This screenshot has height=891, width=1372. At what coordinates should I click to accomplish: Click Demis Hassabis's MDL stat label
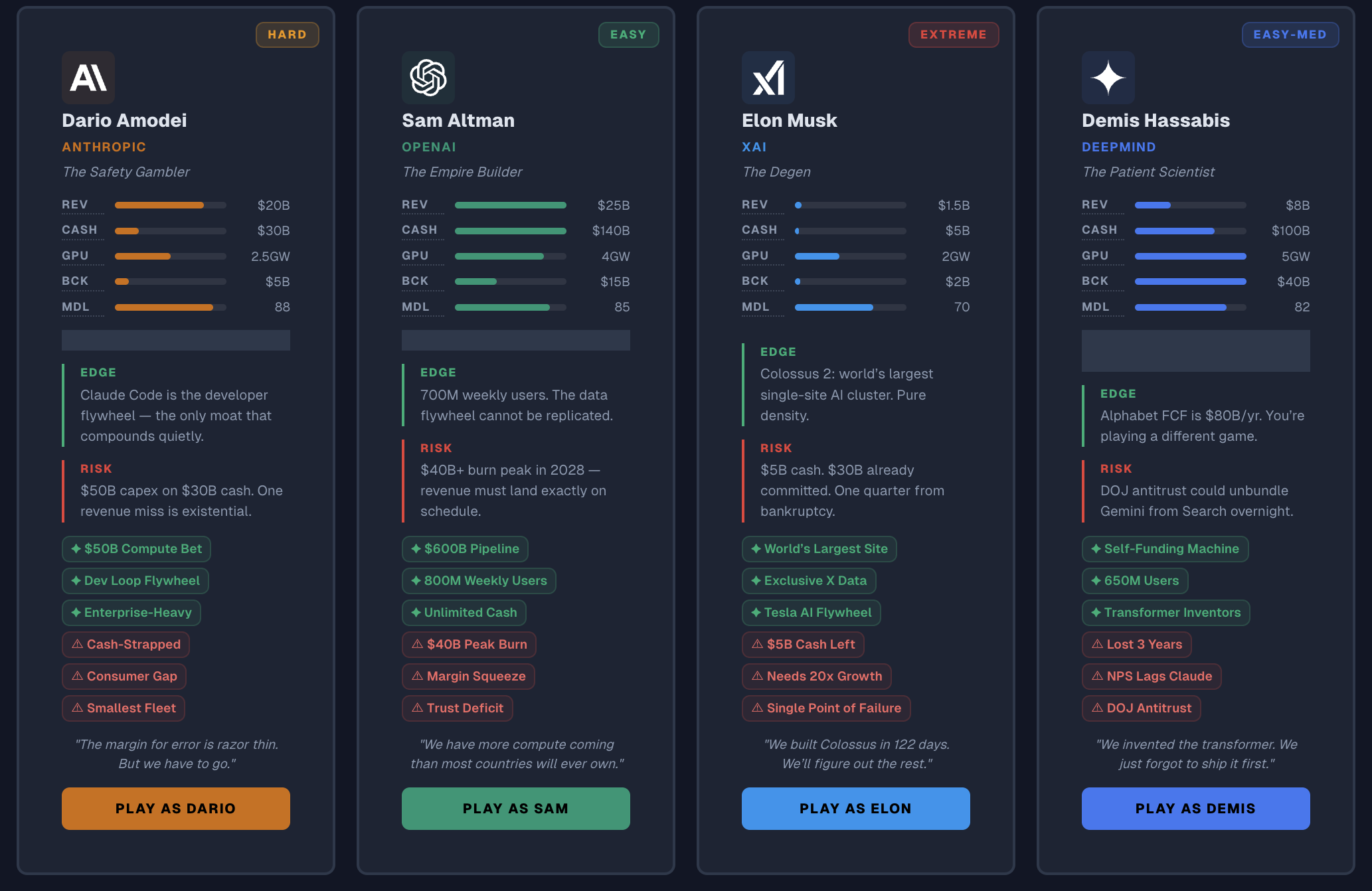pyautogui.click(x=1095, y=307)
